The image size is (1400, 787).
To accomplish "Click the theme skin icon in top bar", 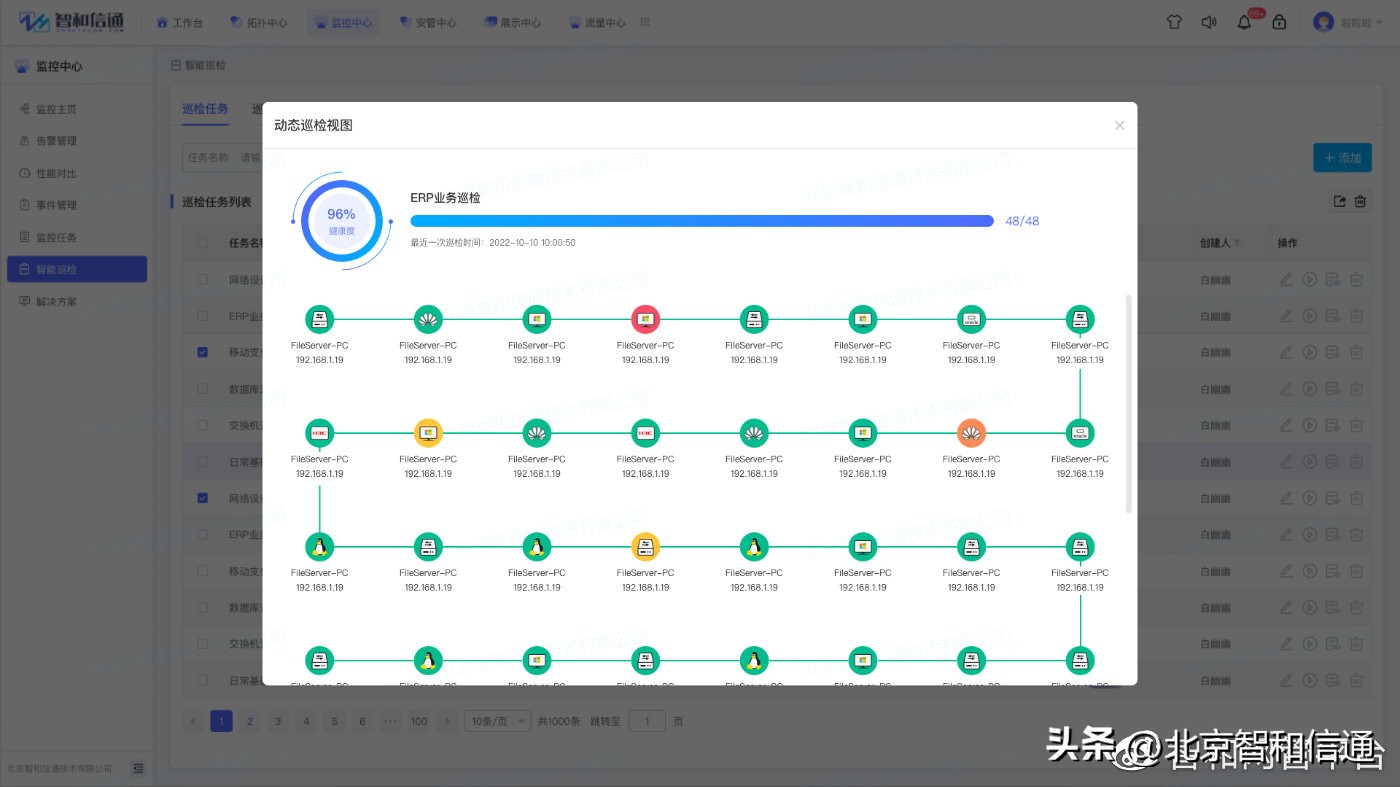I will (x=1173, y=20).
